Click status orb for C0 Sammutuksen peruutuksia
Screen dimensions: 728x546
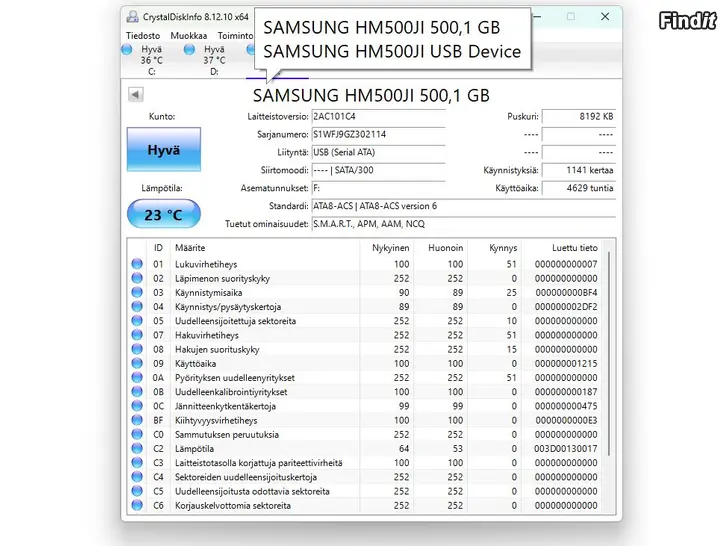coord(137,434)
